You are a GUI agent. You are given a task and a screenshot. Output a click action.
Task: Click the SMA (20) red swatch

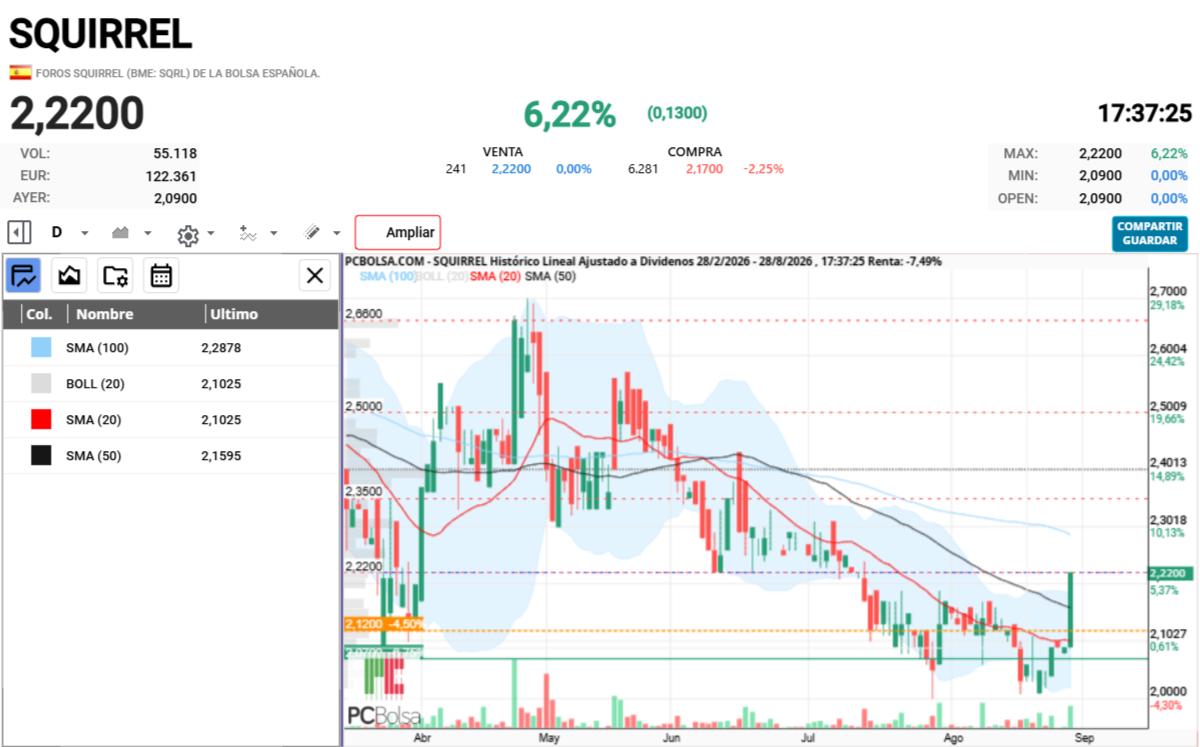[41, 420]
